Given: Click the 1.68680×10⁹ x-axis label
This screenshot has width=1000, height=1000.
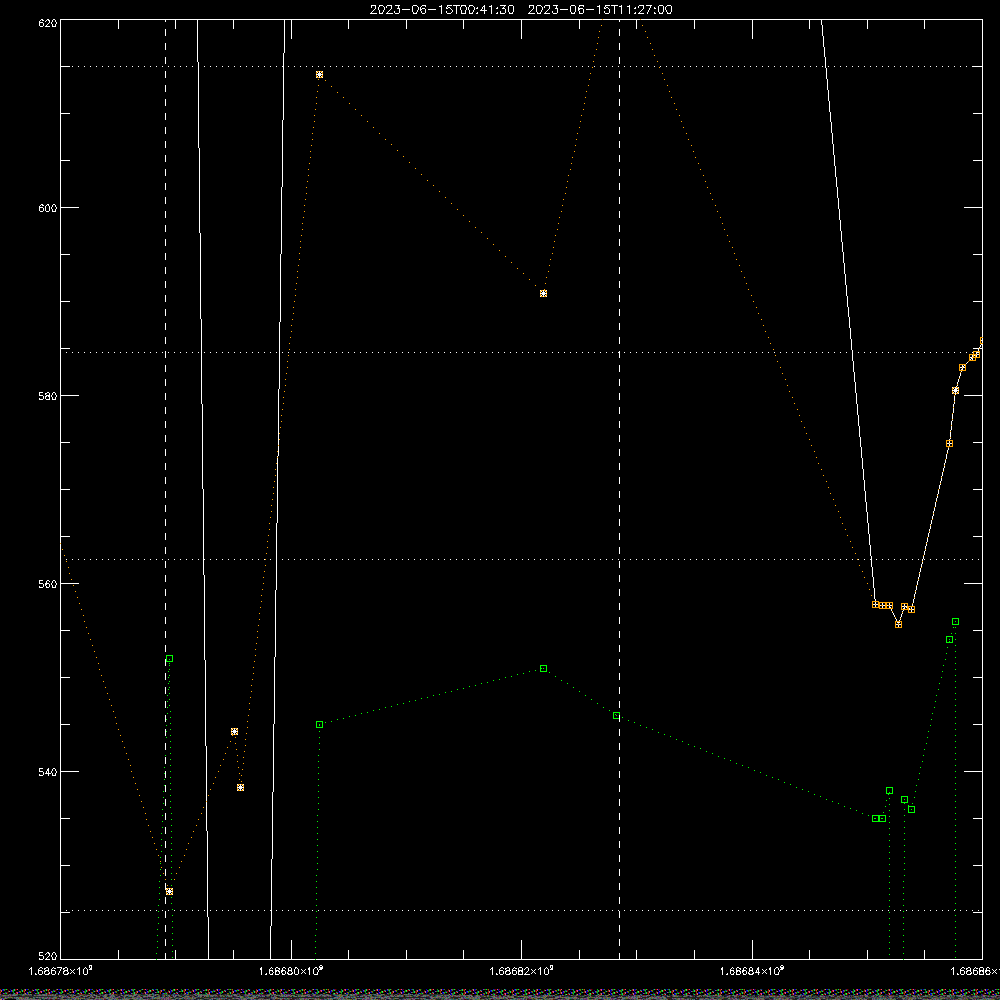Looking at the screenshot, I should pyautogui.click(x=291, y=971).
